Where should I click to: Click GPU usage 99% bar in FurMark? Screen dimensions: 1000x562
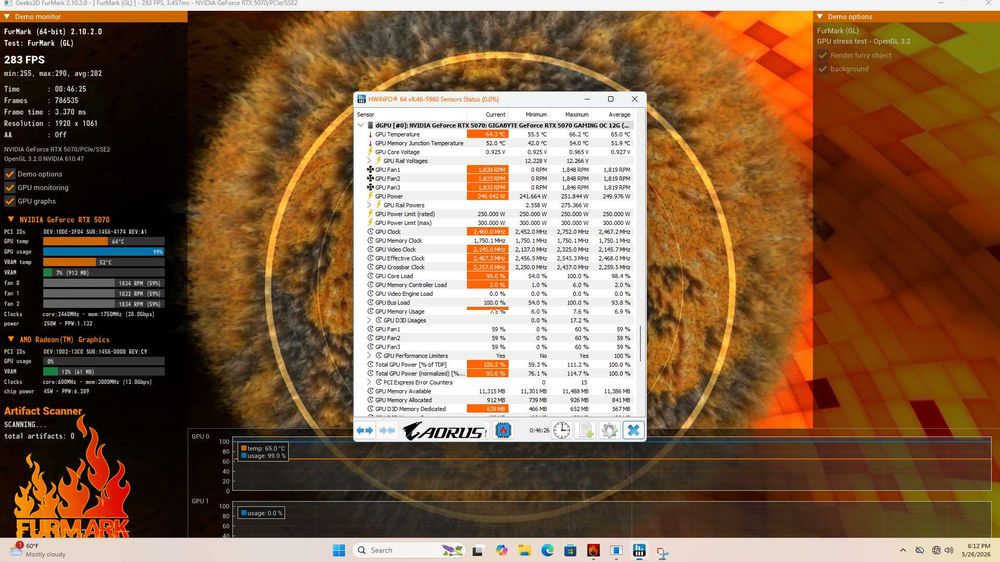(x=103, y=252)
